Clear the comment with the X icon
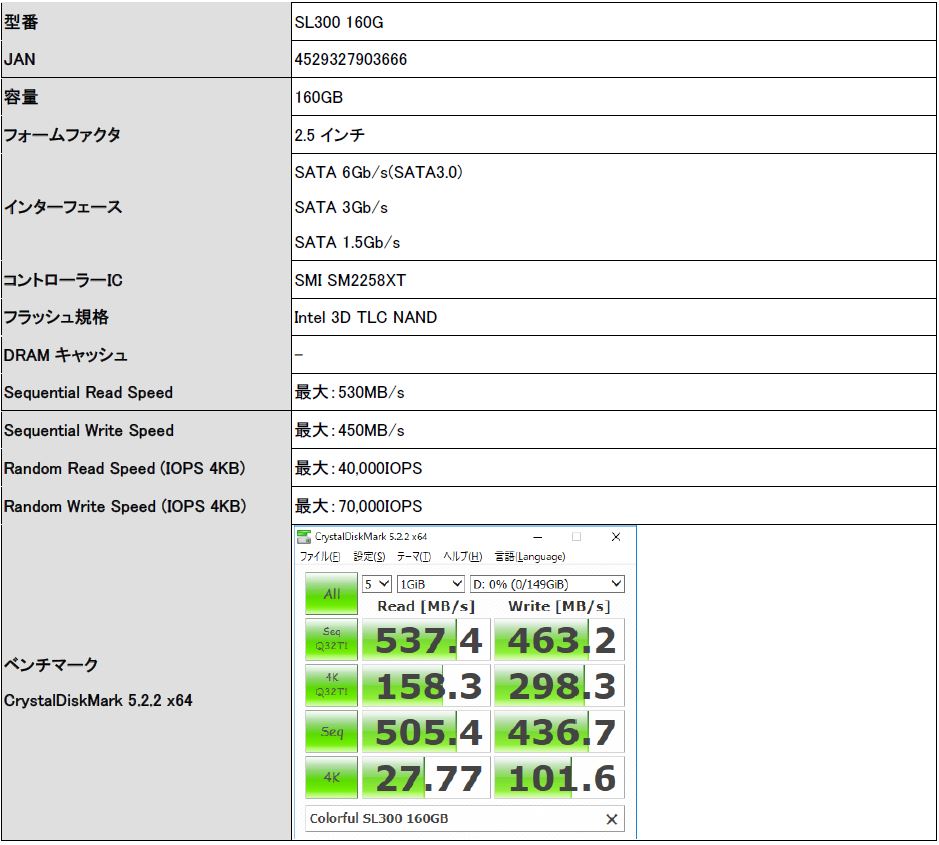 point(612,819)
